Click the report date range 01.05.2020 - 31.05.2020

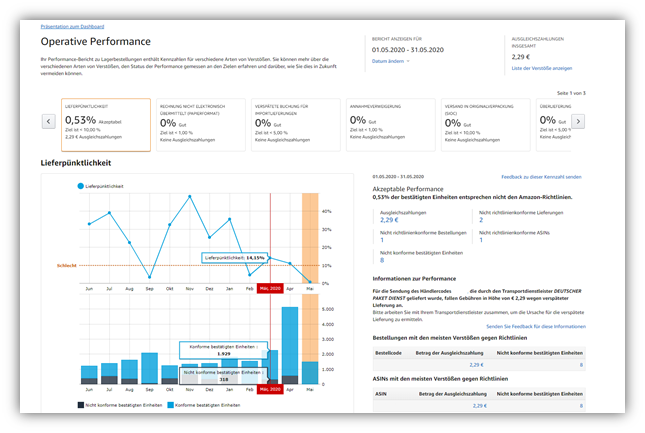coord(408,50)
